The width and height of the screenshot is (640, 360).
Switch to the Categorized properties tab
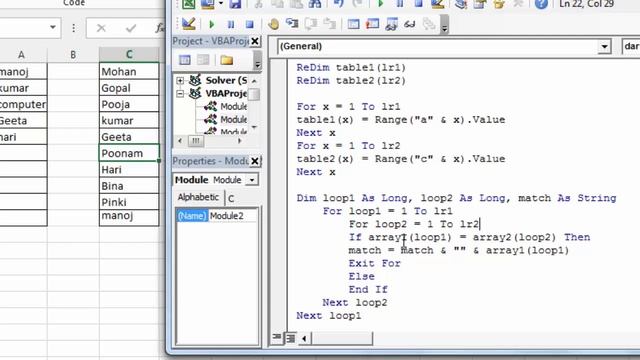tap(231, 198)
